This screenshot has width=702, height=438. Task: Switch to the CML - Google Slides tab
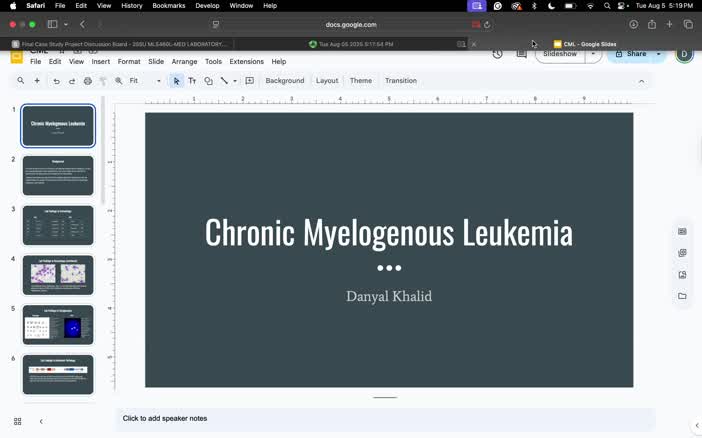coord(585,44)
